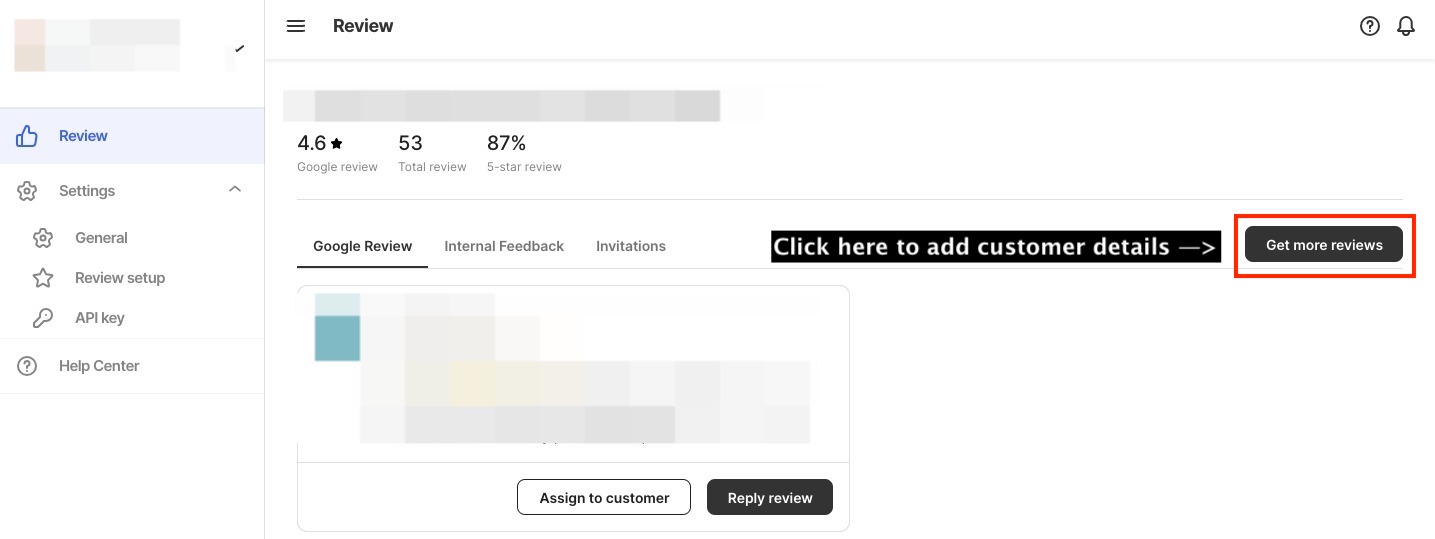Collapse the Settings section chevron
The height and width of the screenshot is (539, 1435).
click(235, 190)
